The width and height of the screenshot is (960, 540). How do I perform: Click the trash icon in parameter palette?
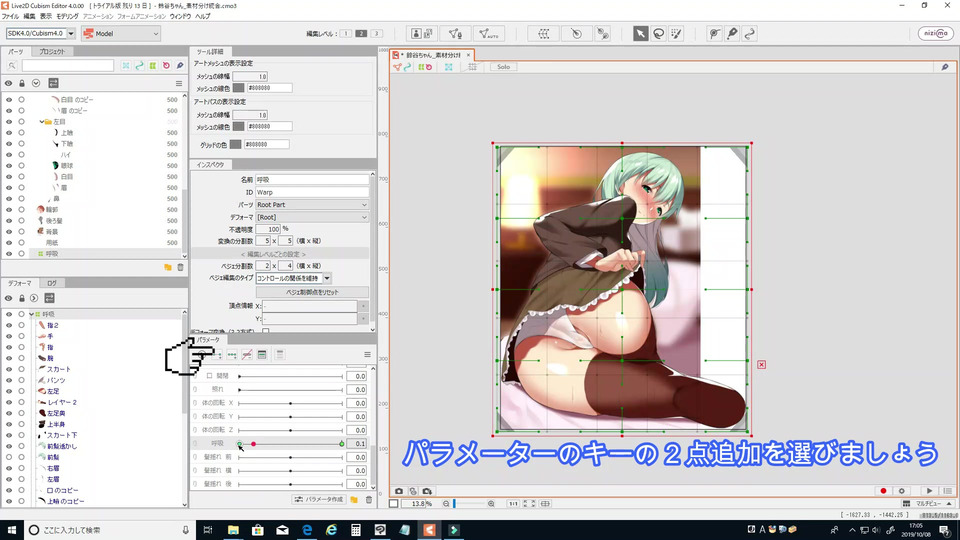(369, 500)
